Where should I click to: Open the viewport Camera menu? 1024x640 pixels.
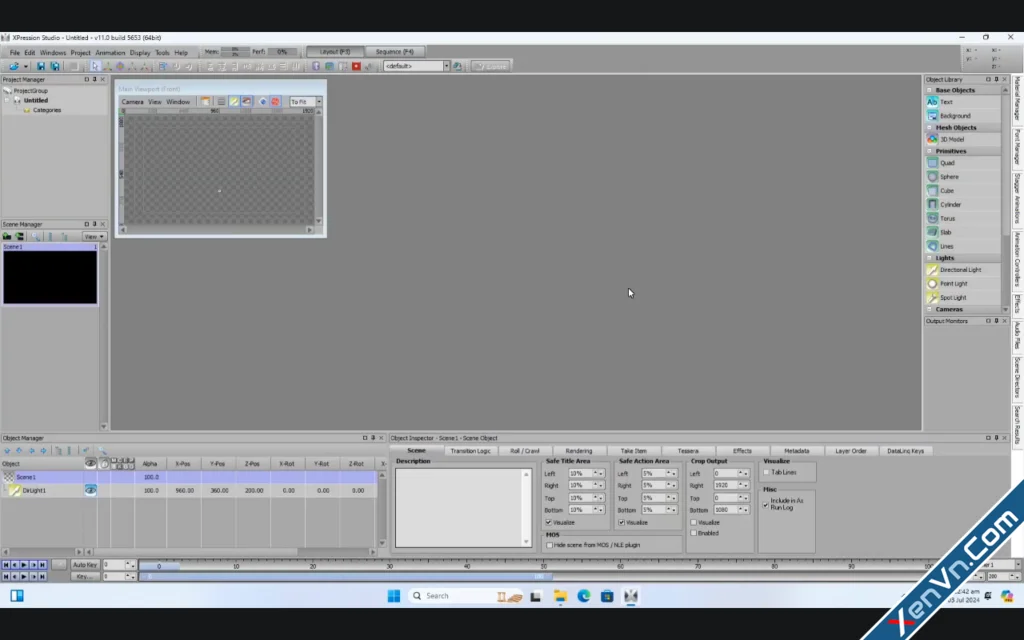[x=132, y=102]
